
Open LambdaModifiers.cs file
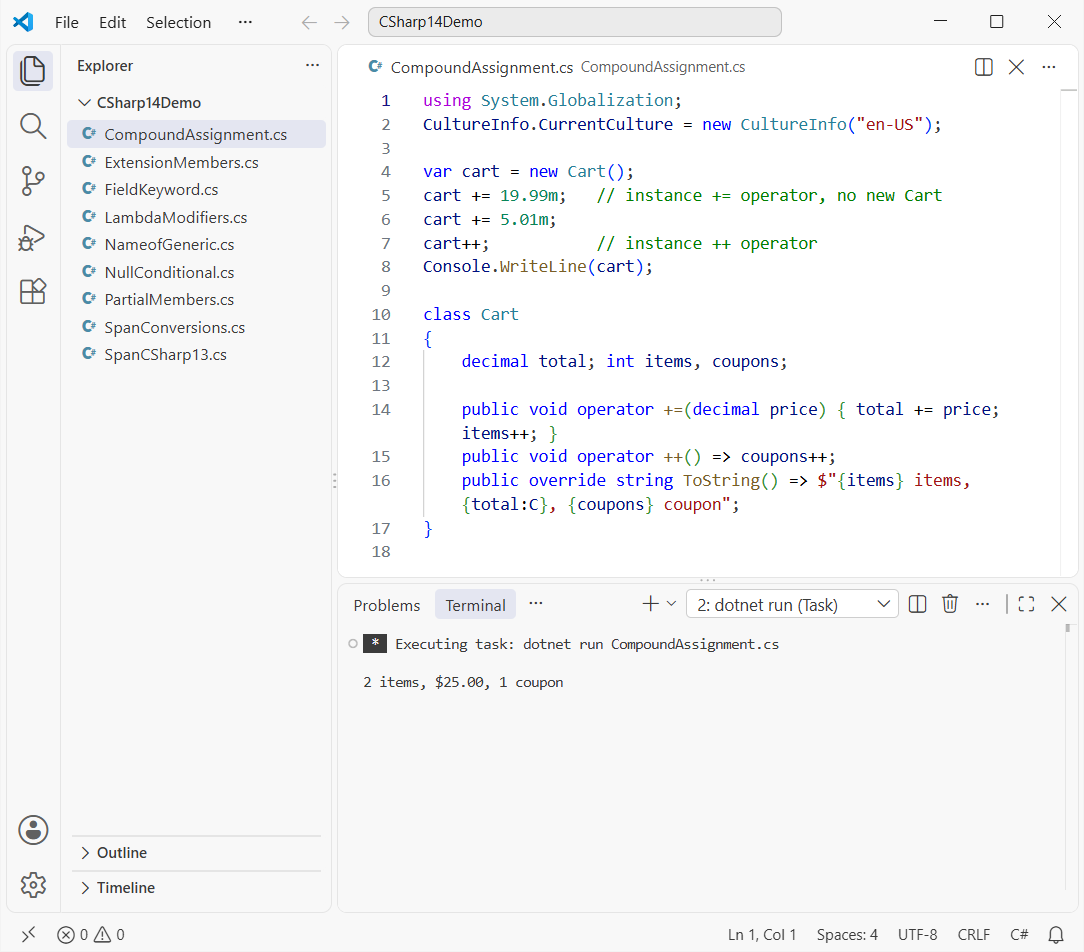click(x=196, y=217)
